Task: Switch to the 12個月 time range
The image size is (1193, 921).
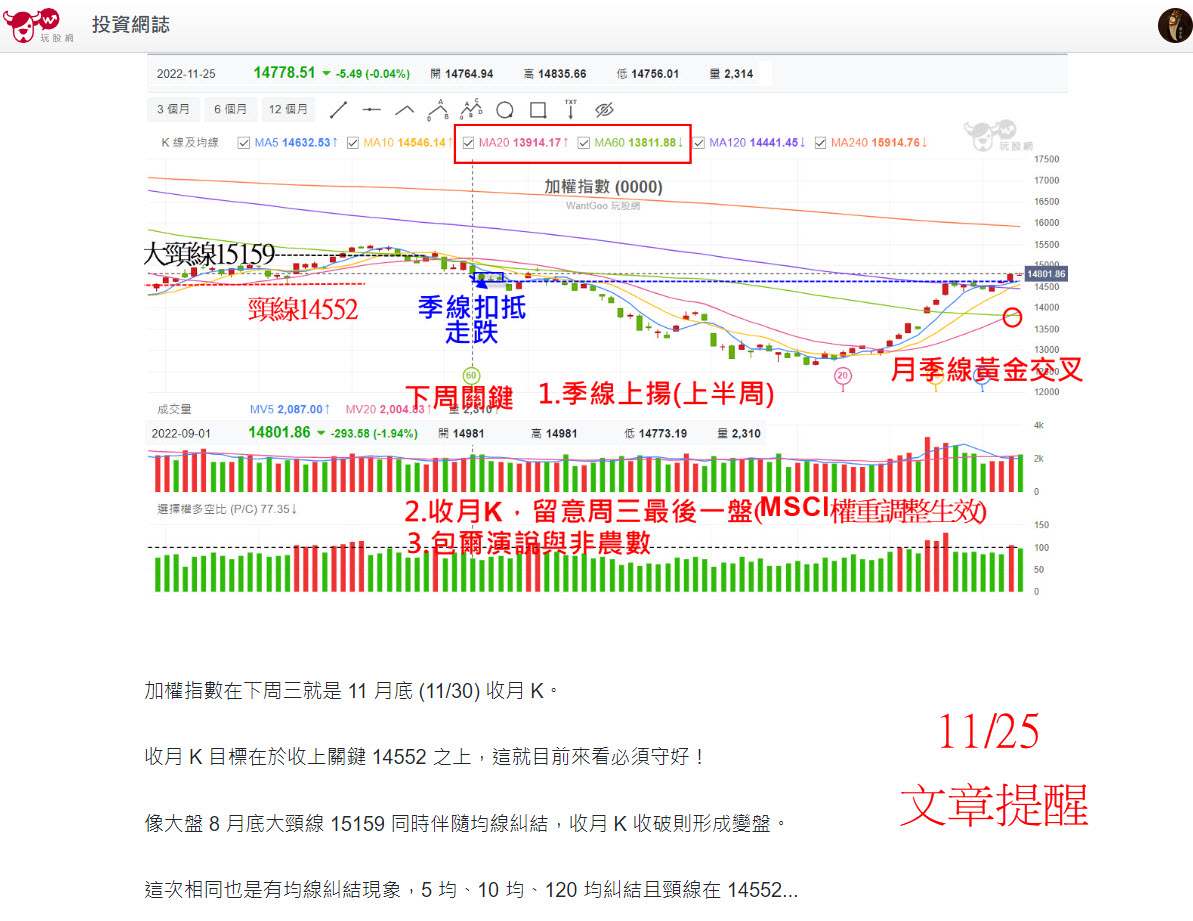Action: pyautogui.click(x=290, y=110)
